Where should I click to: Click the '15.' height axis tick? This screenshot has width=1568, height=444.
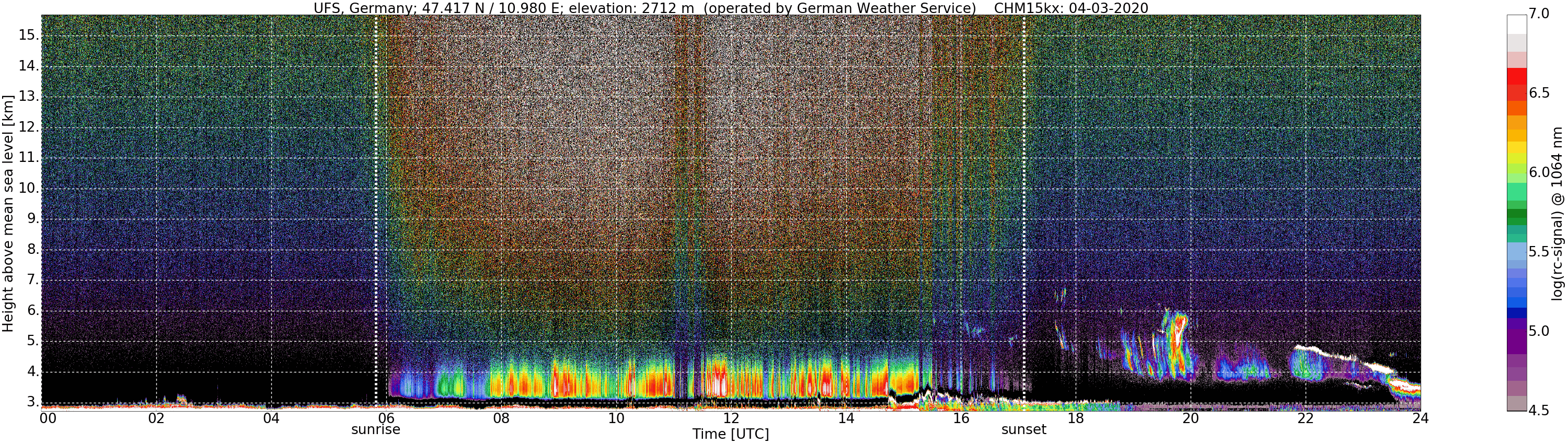[x=29, y=34]
